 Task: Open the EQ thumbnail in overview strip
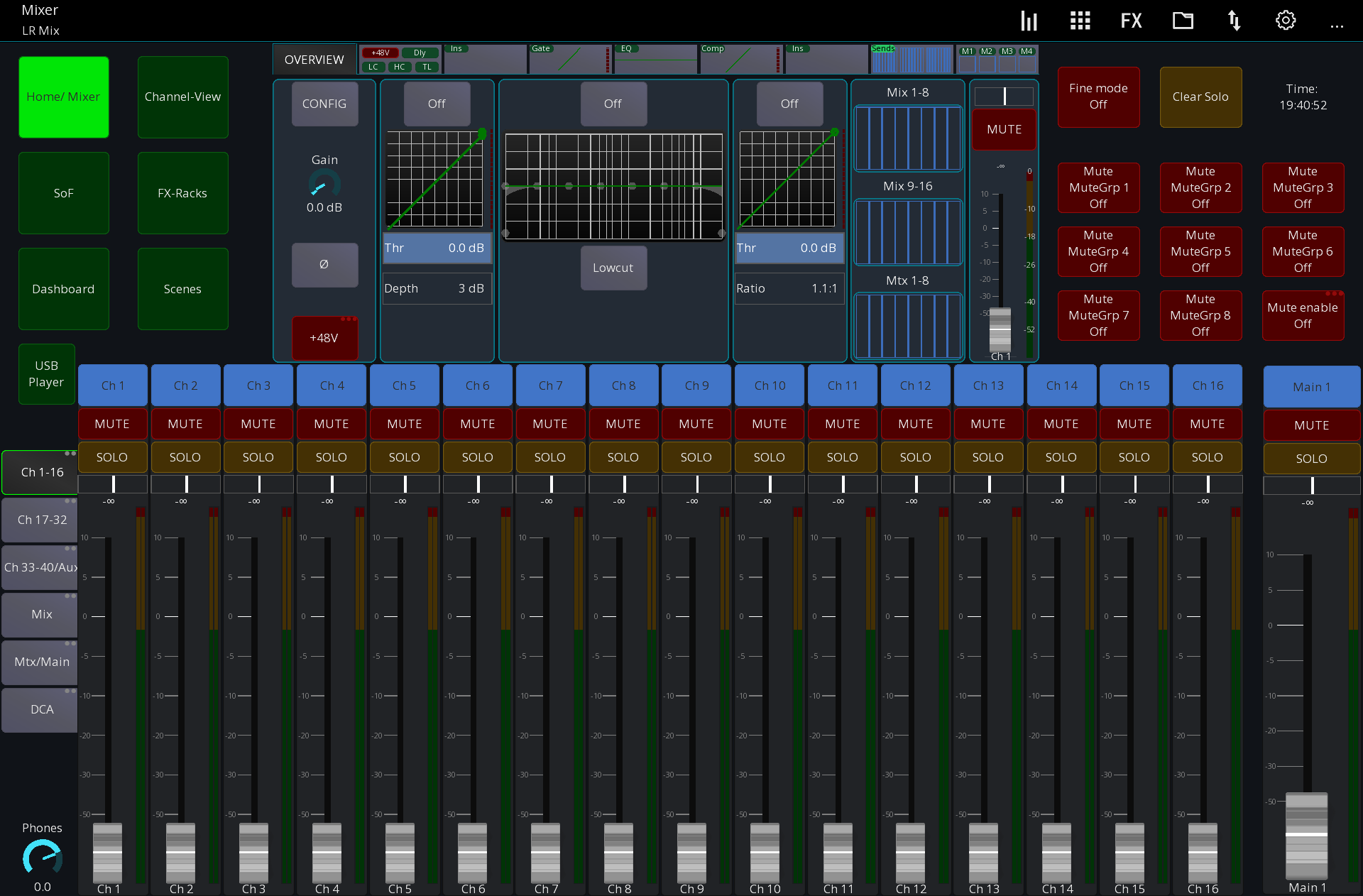tap(655, 60)
